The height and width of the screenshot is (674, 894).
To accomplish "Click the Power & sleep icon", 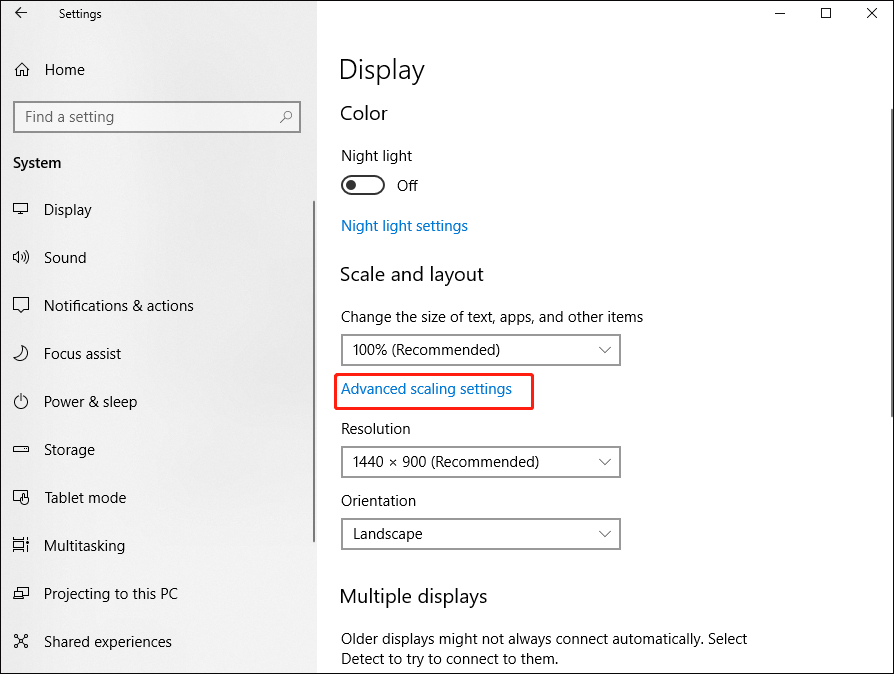I will coord(21,401).
